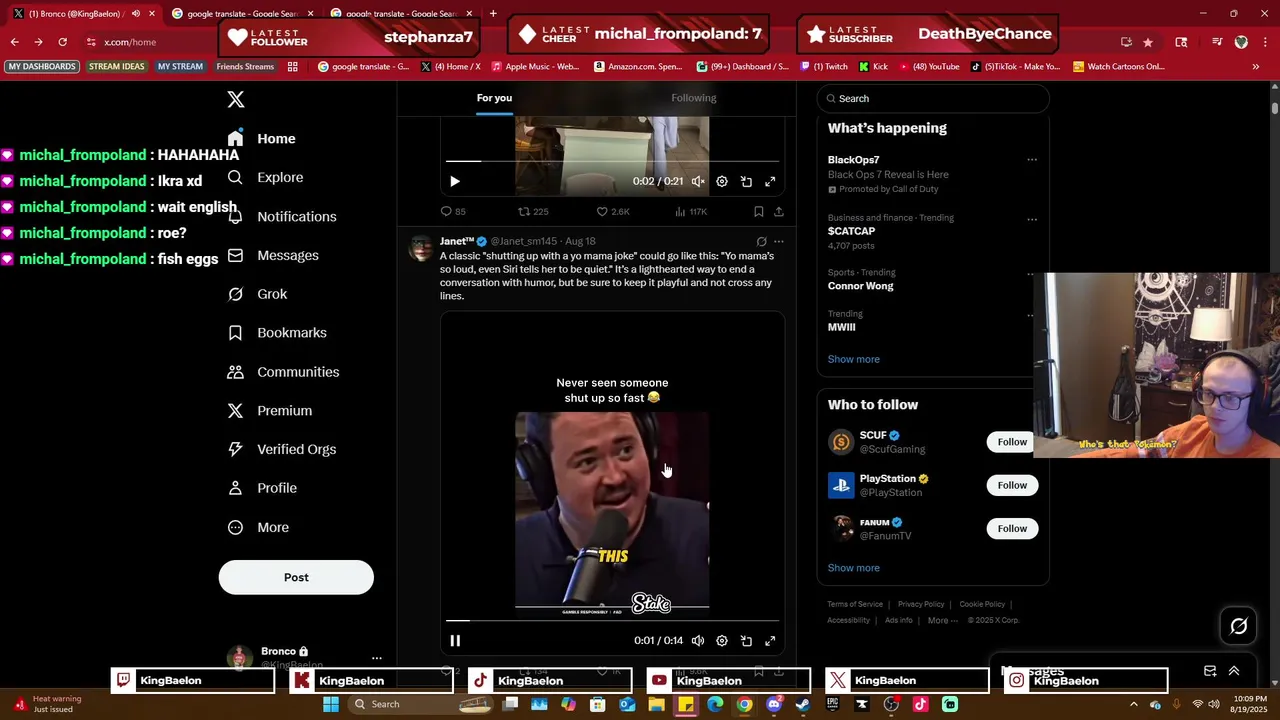Open the X logo home icon

click(x=236, y=99)
